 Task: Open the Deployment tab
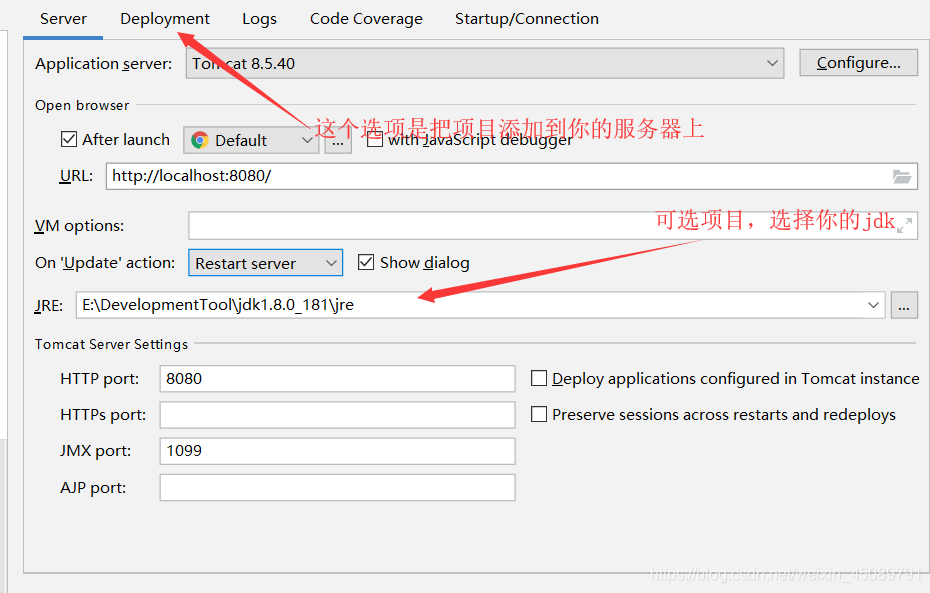[165, 19]
